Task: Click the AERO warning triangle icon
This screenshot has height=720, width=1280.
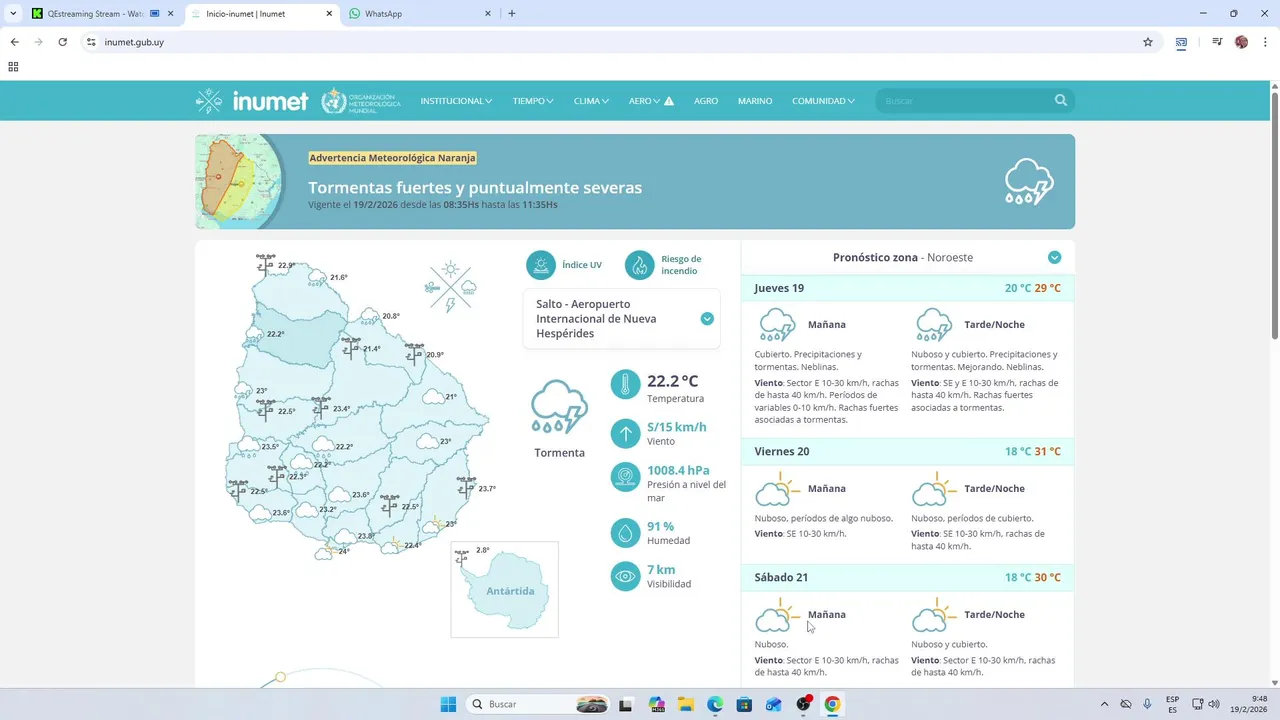Action: (669, 101)
